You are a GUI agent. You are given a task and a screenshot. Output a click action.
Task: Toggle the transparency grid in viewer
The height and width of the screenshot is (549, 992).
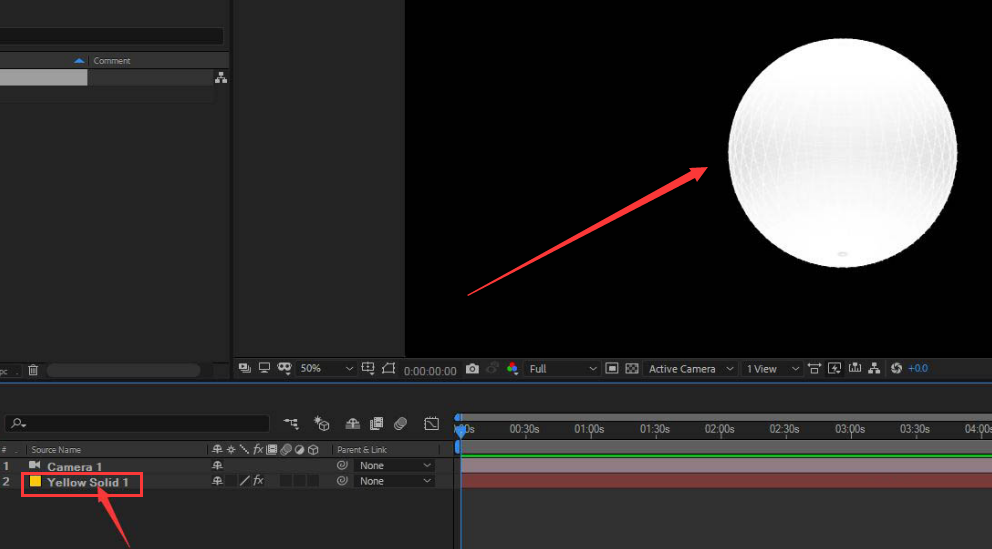pyautogui.click(x=632, y=369)
